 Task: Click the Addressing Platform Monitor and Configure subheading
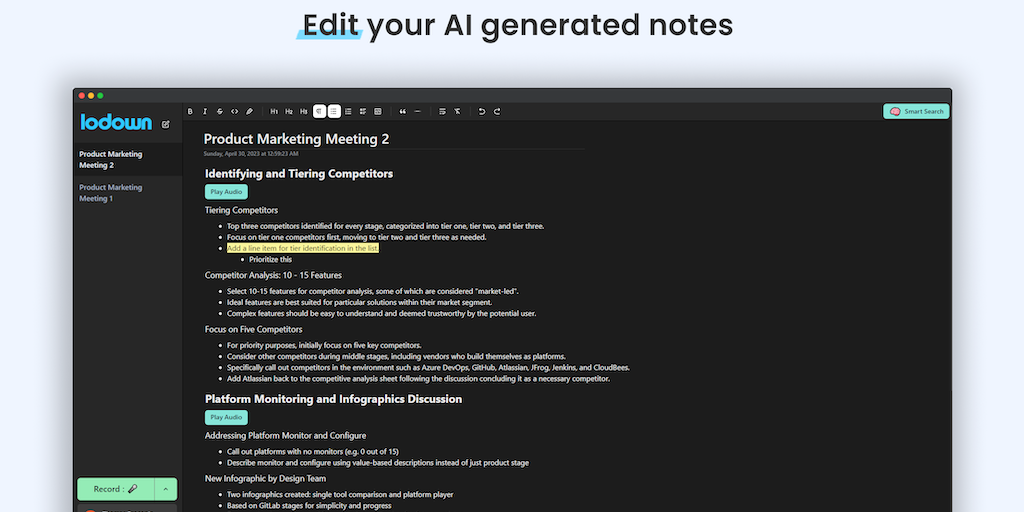285,436
